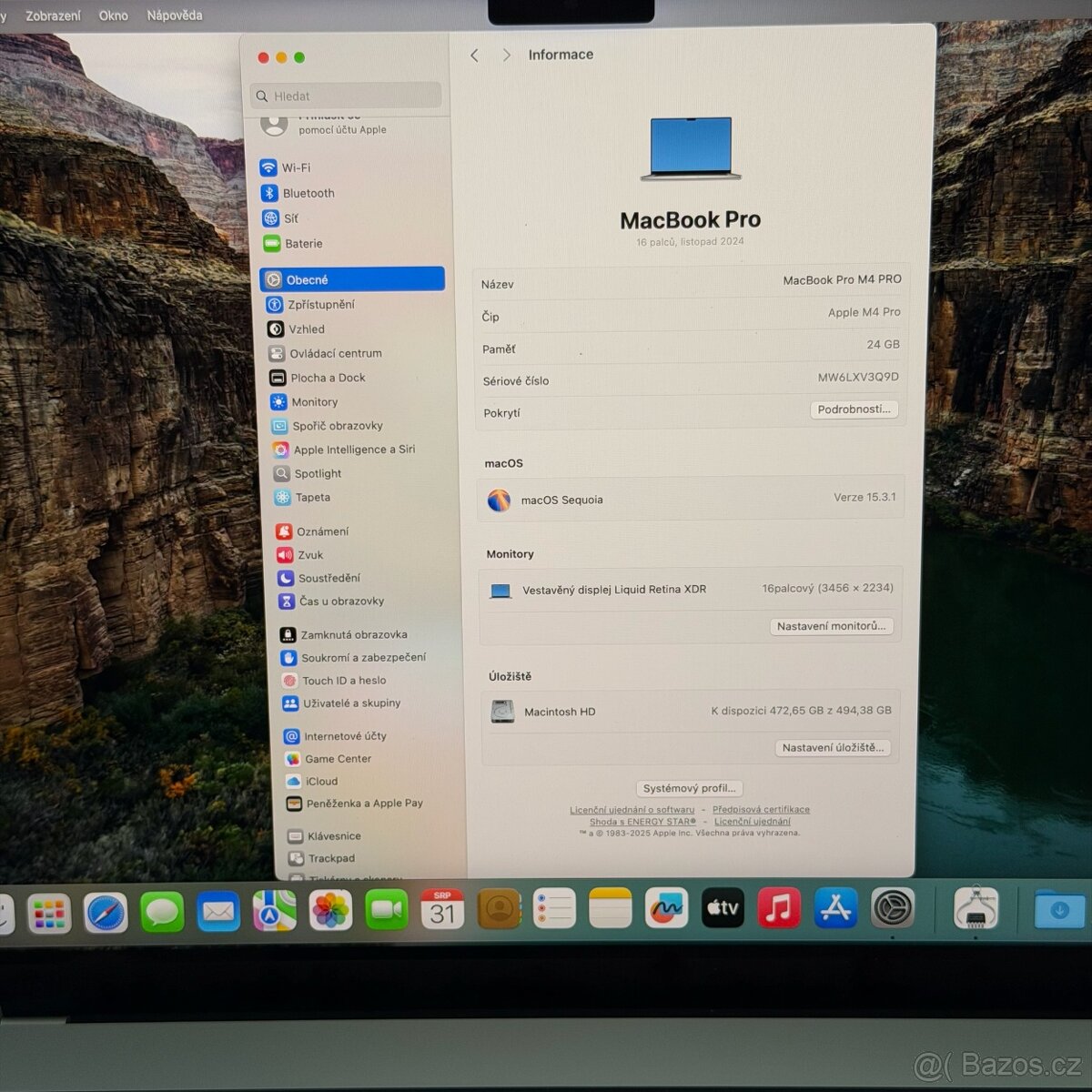Open Mail from the Dock

218,911
